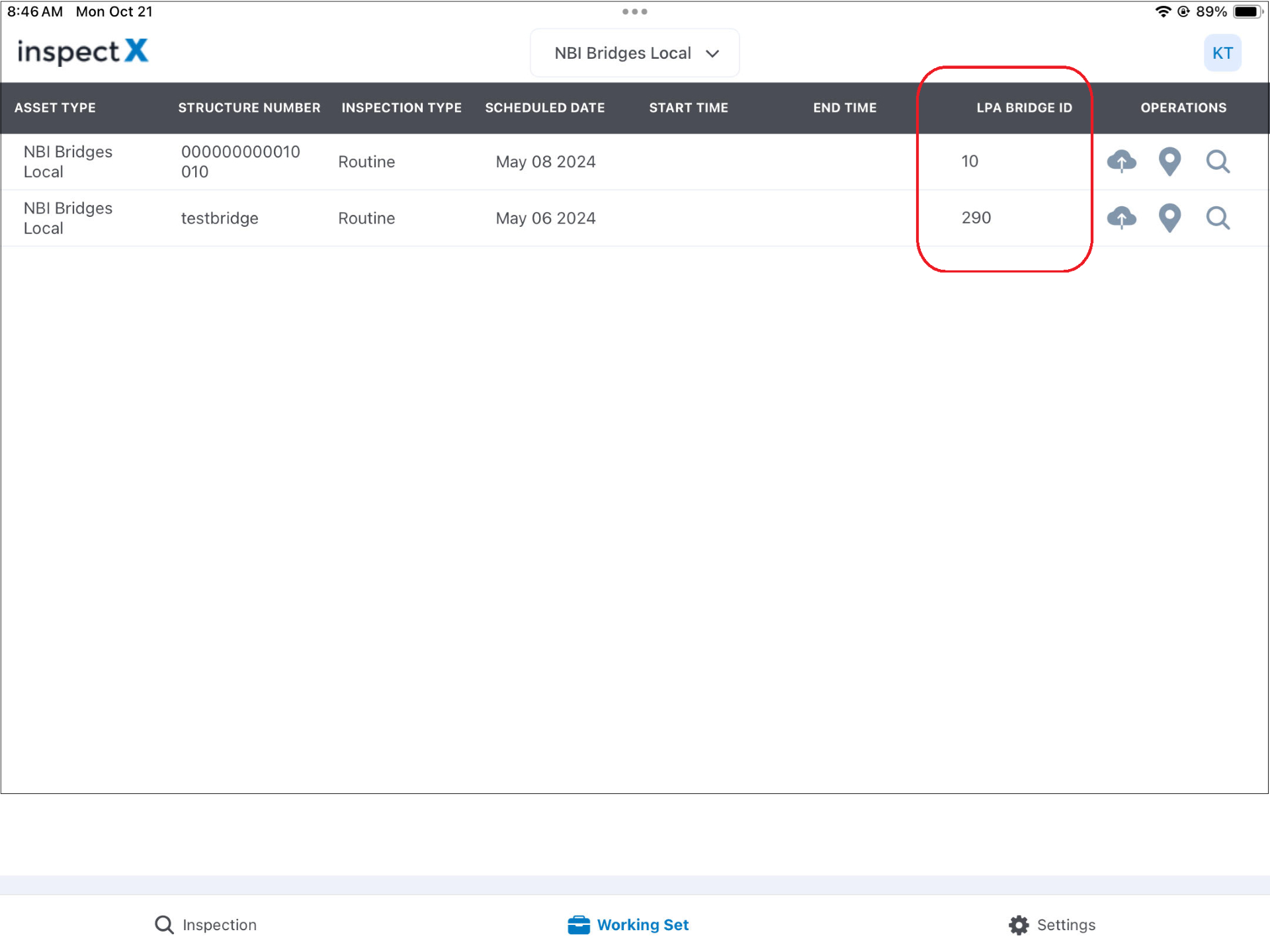Show map location pin for testbridge
The height and width of the screenshot is (952, 1270).
point(1169,218)
